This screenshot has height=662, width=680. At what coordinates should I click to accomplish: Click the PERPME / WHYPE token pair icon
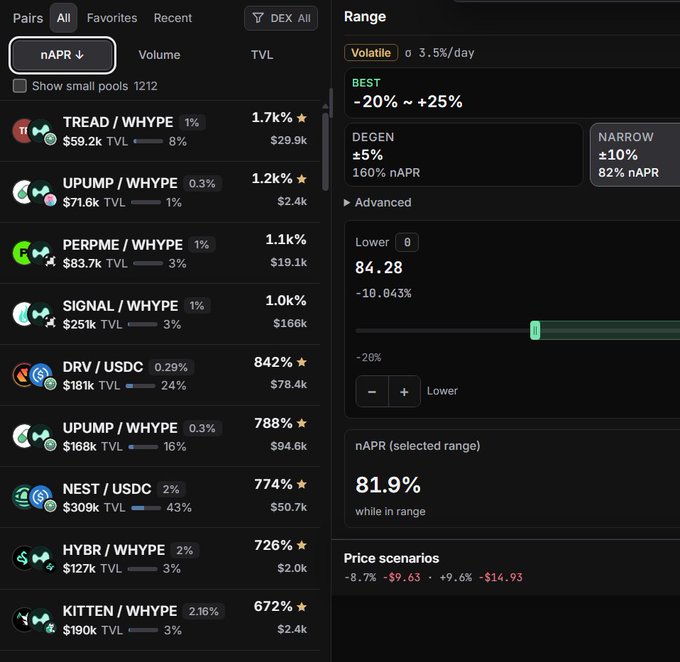click(34, 253)
